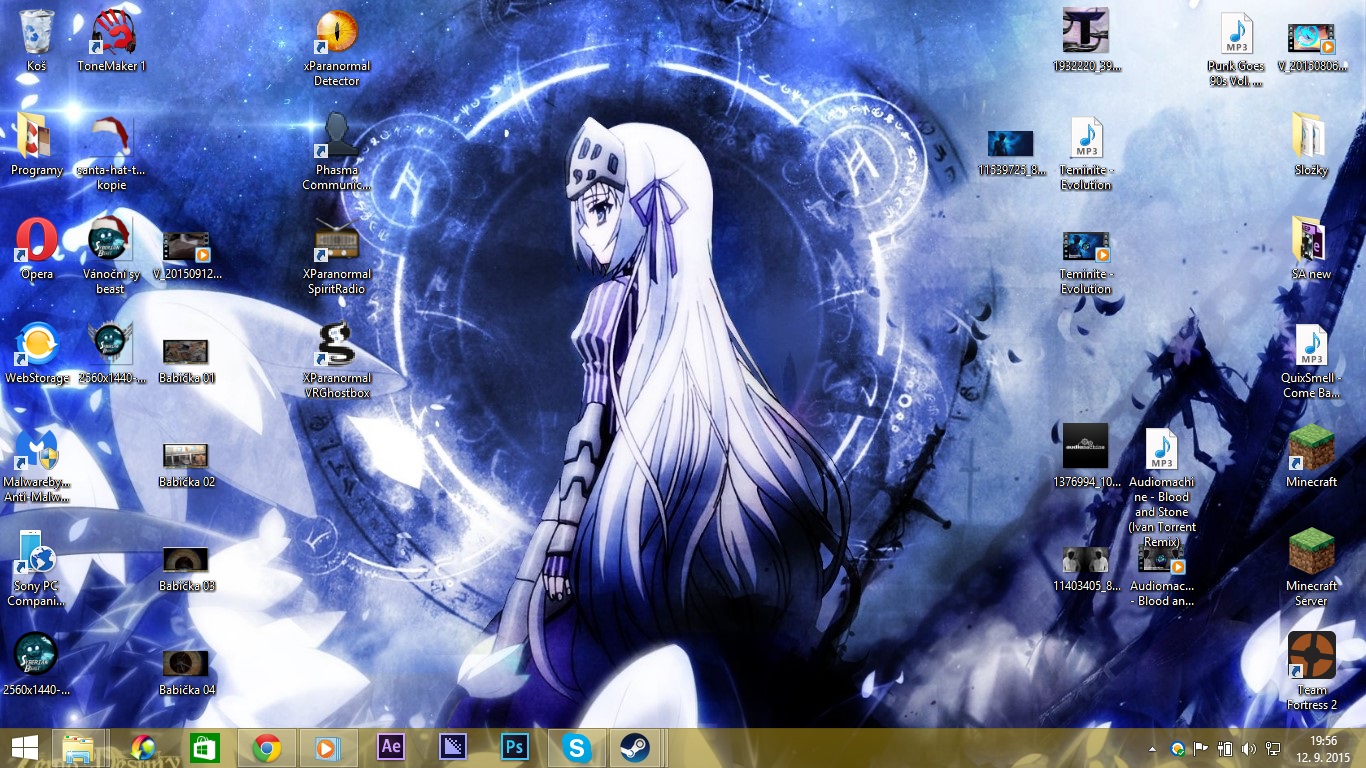Viewport: 1366px width, 768px height.
Task: Select the Složky folder on desktop
Action: tap(1310, 138)
